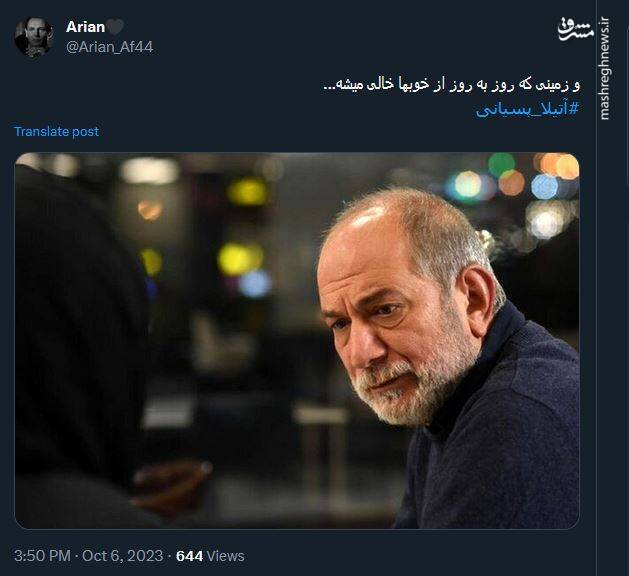This screenshot has width=629, height=576.
Task: Click the 3:50 PM timestamp
Action: coord(42,556)
